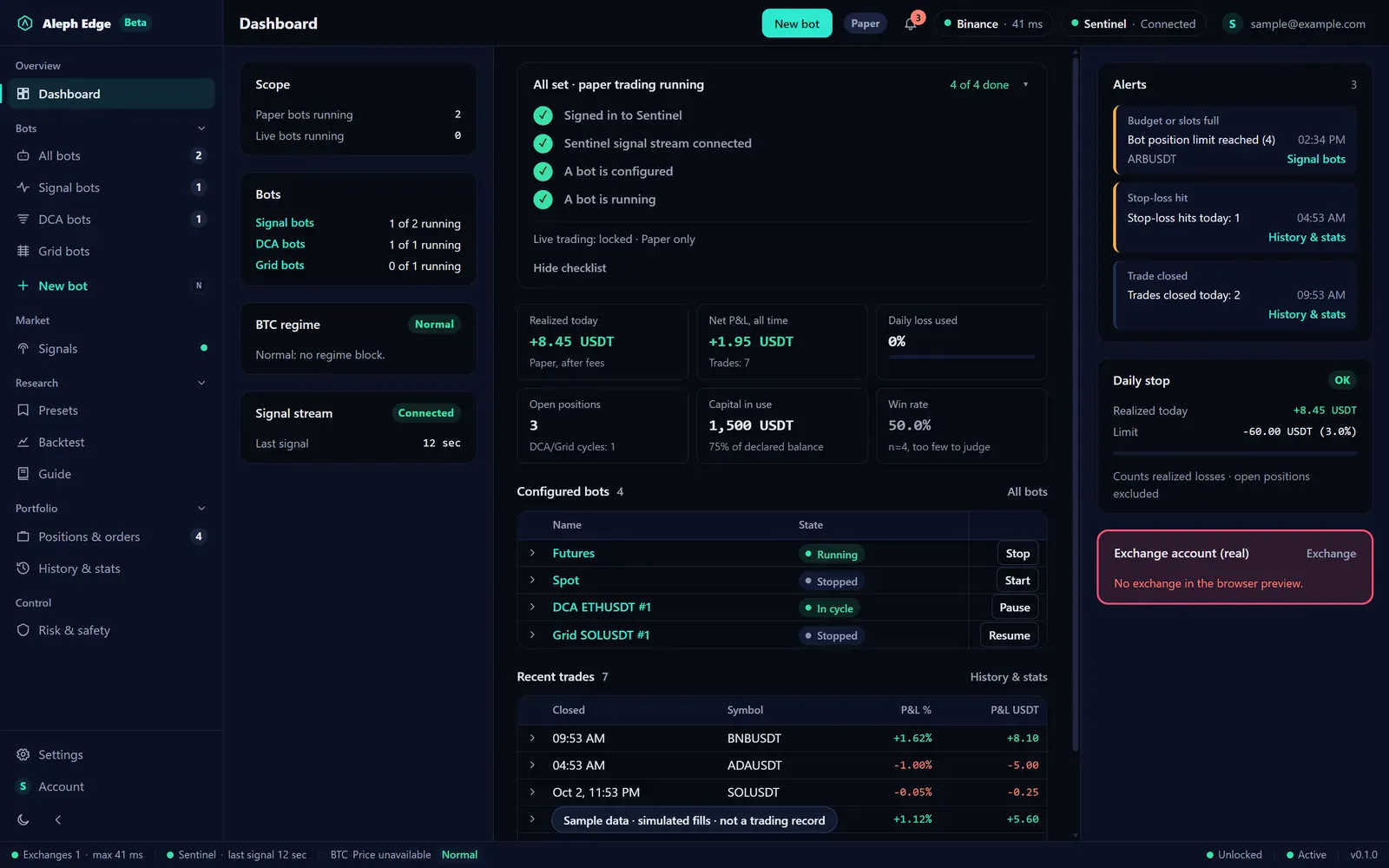
Task: Open the notifications bell icon
Action: coord(910,23)
